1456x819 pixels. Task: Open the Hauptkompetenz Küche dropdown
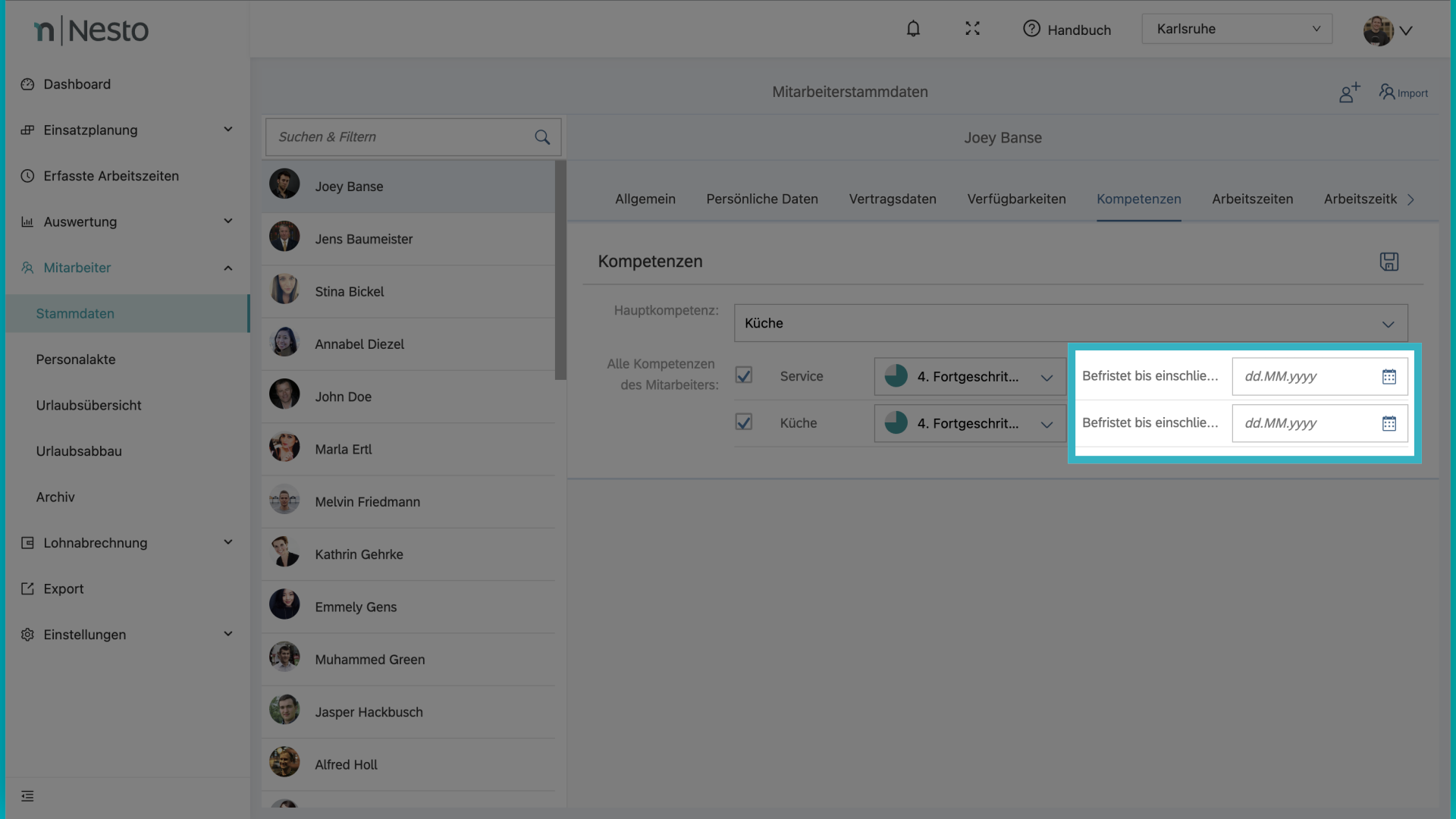[1070, 324]
